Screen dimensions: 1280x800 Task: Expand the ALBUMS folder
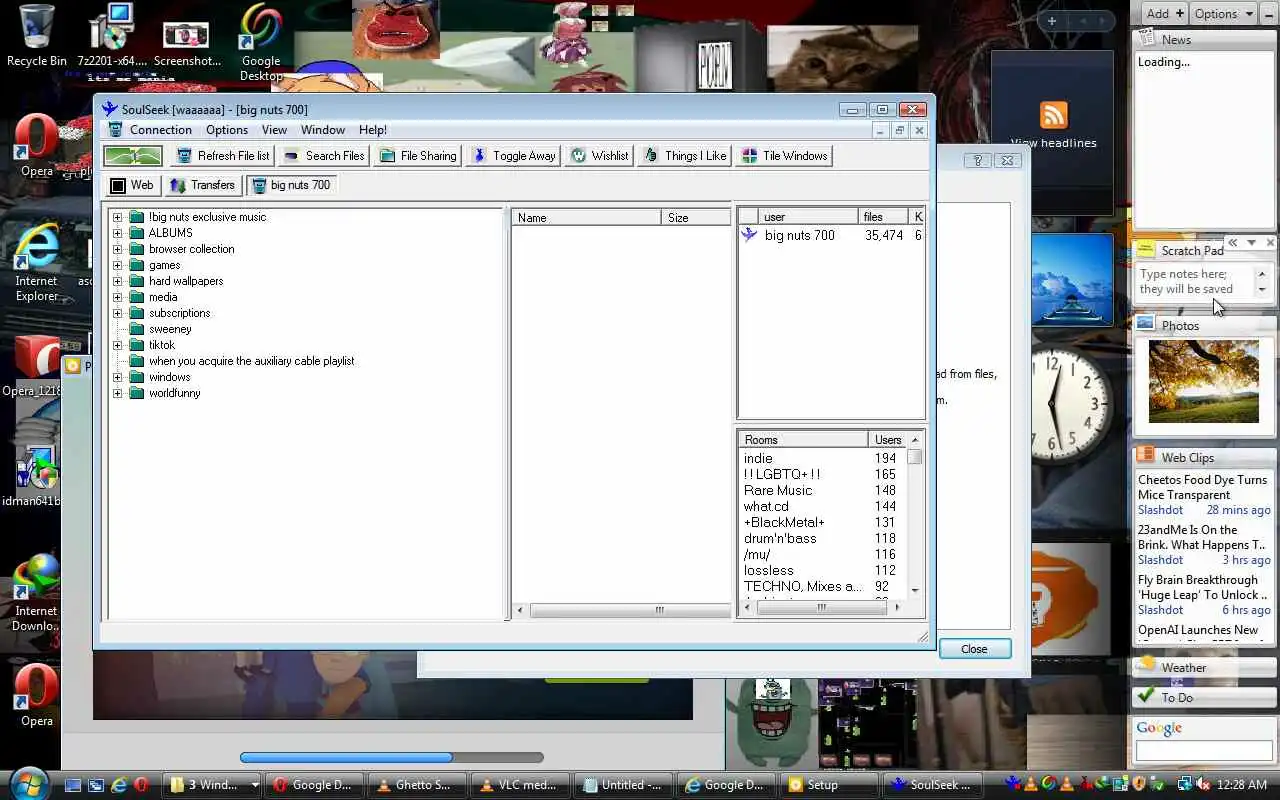click(117, 233)
